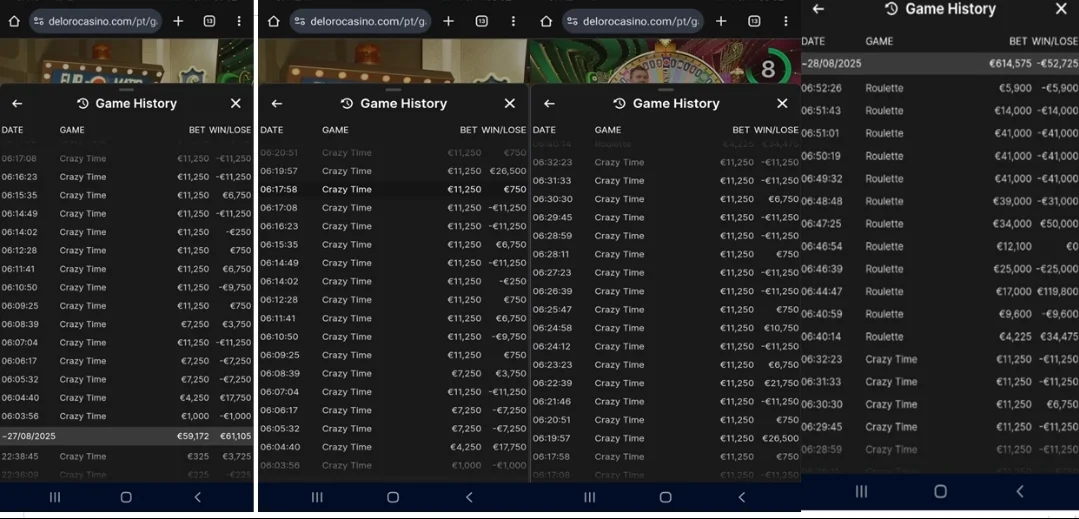Screen dimensions: 1079x519
Task: Tap the sheet drag handle above third screenshot's Game History
Action: tap(665, 89)
